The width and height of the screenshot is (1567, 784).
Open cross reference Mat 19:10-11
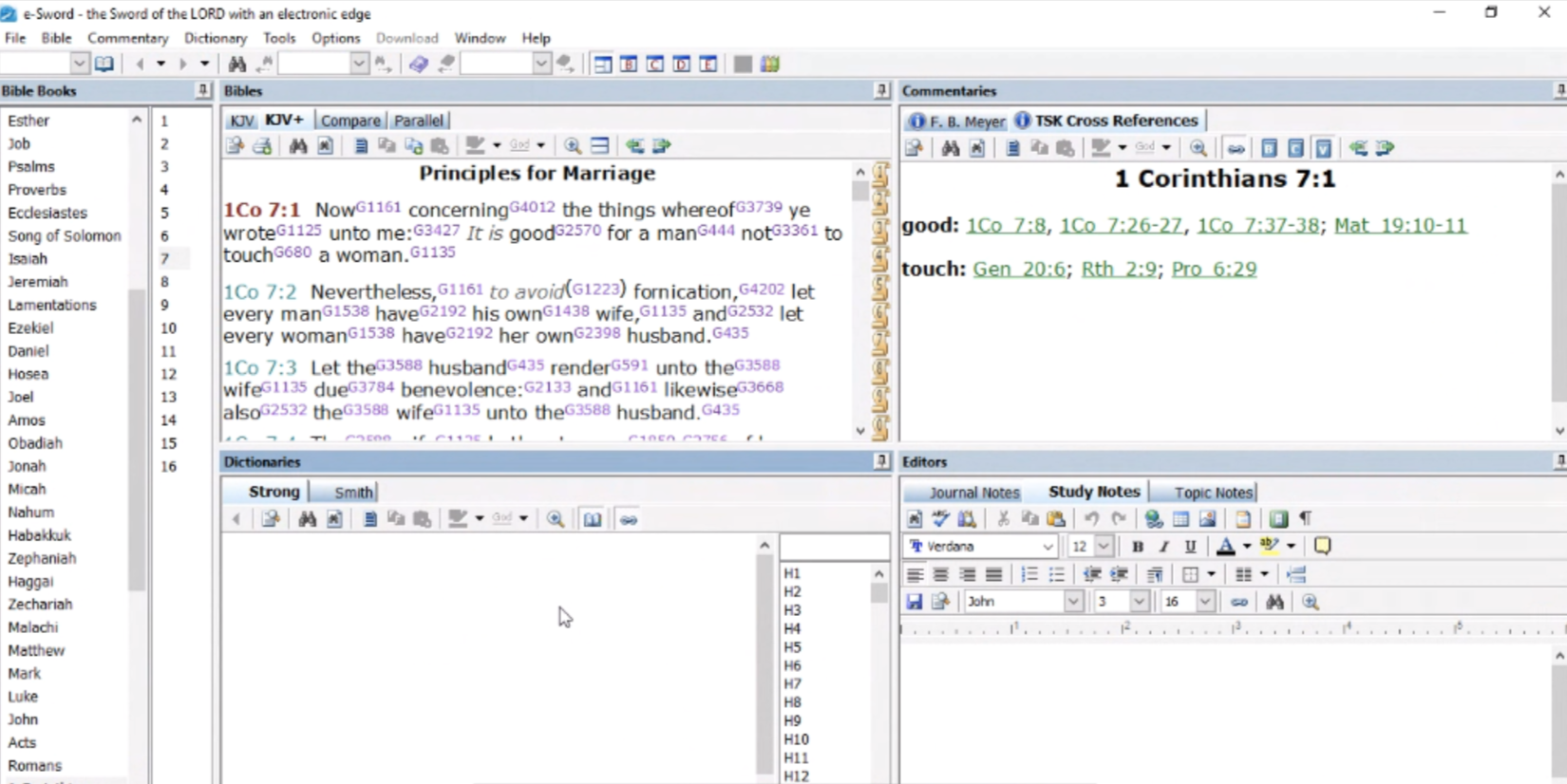pyautogui.click(x=1400, y=225)
